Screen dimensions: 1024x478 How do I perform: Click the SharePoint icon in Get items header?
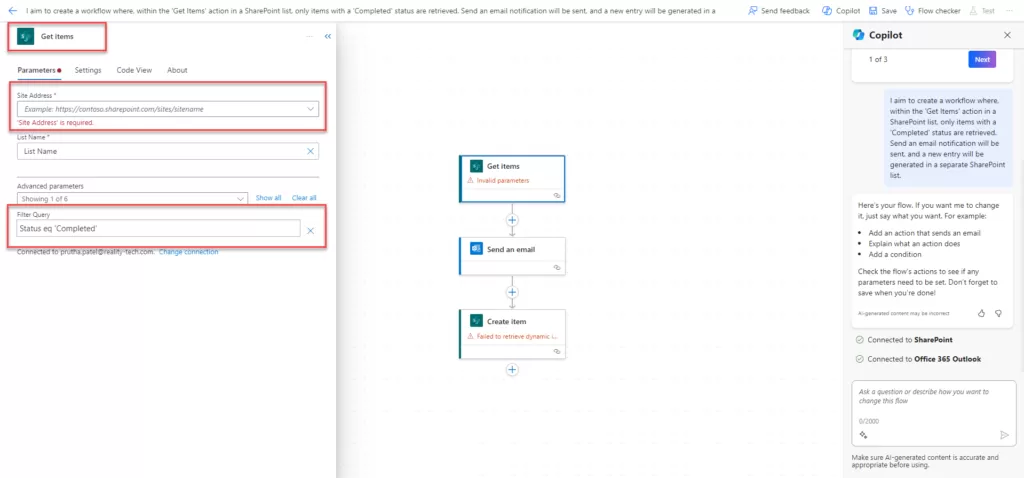coord(25,37)
